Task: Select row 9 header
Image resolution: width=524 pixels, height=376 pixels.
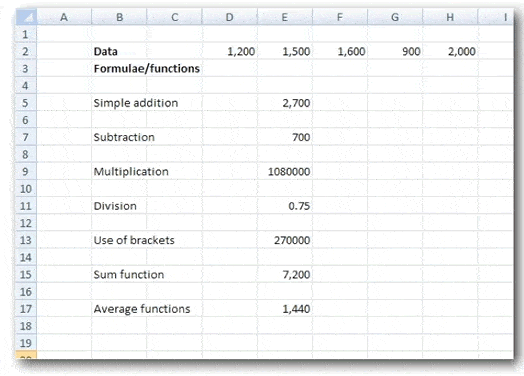Action: 26,171
